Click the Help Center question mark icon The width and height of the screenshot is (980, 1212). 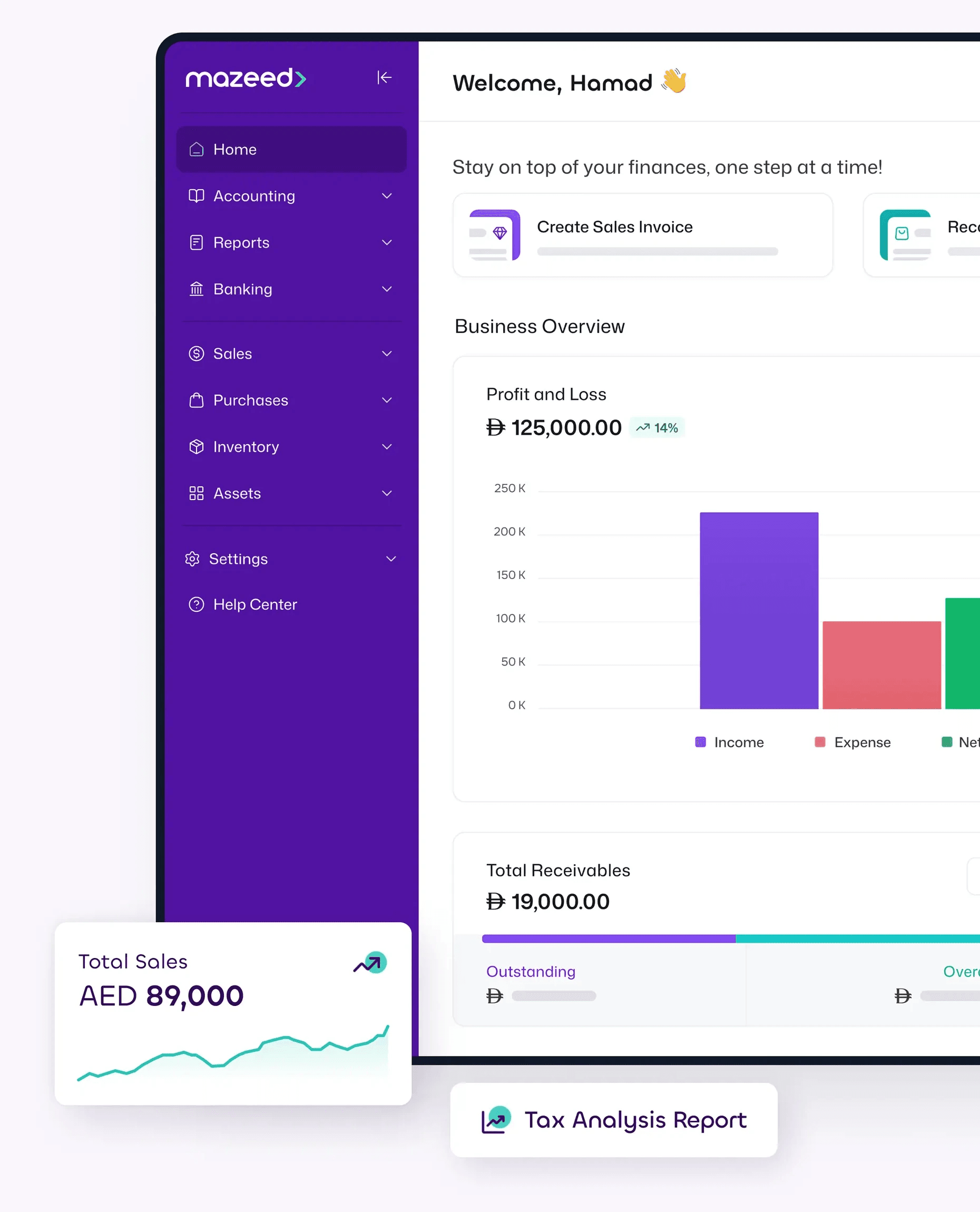click(x=196, y=604)
